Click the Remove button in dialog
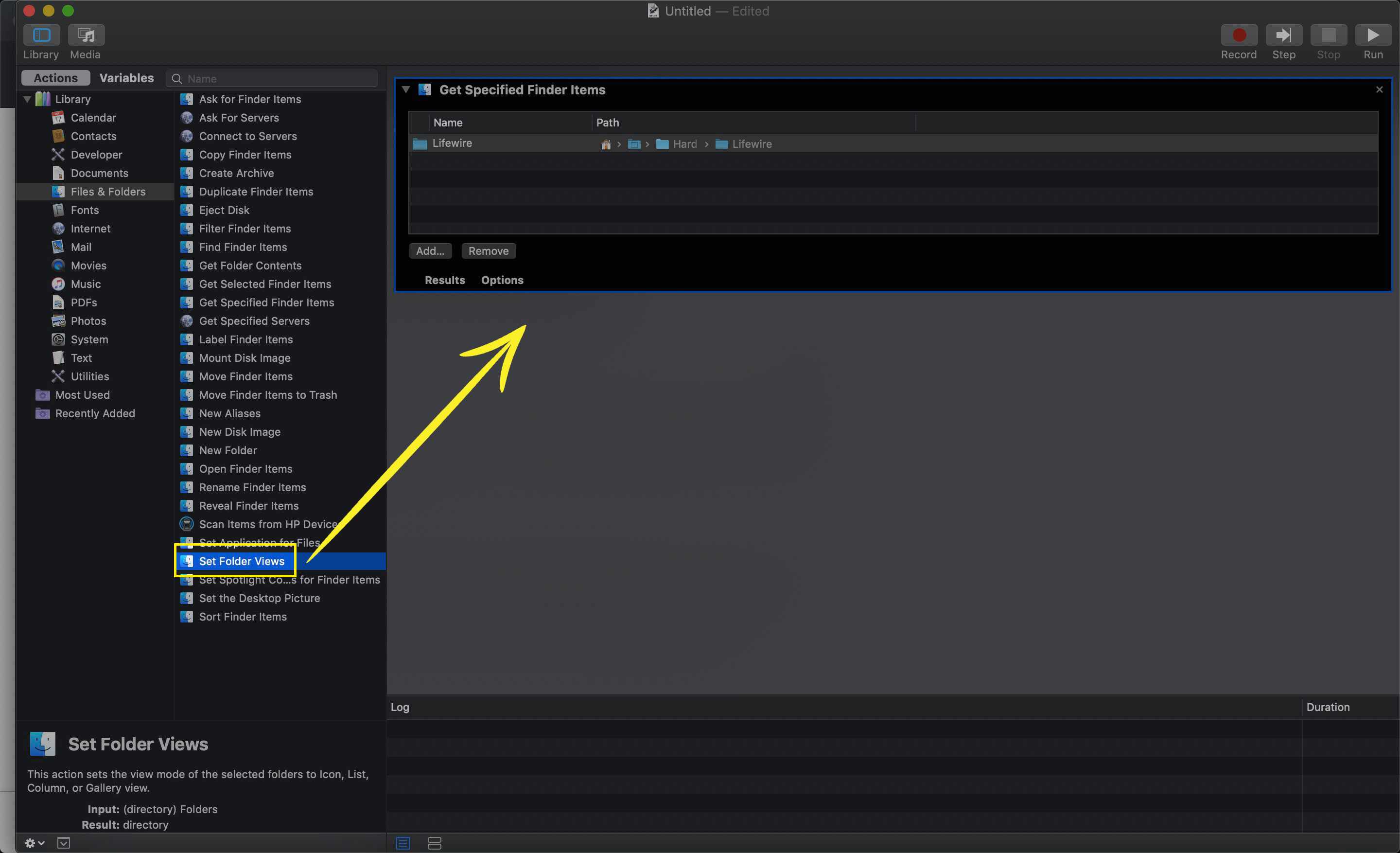The height and width of the screenshot is (853, 1400). pos(488,251)
